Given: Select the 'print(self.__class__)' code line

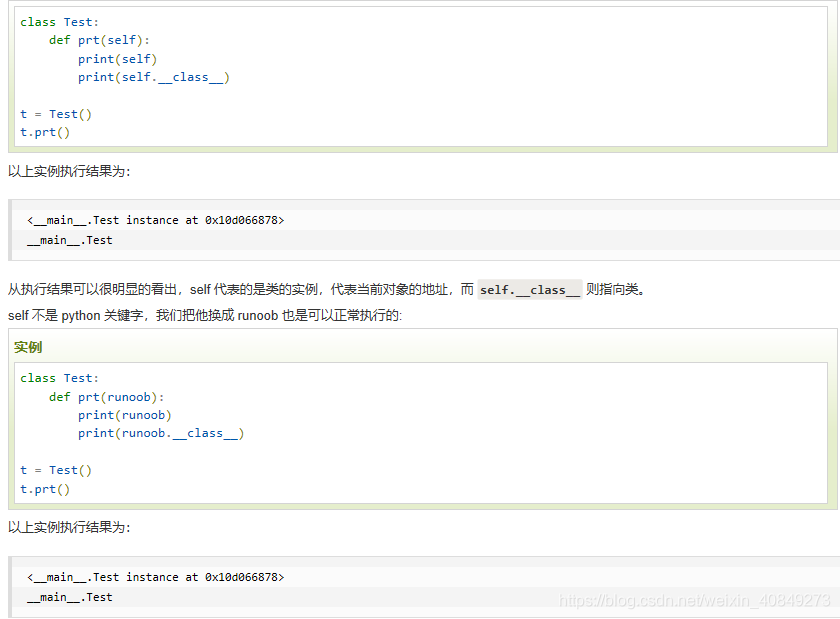Looking at the screenshot, I should [x=154, y=78].
